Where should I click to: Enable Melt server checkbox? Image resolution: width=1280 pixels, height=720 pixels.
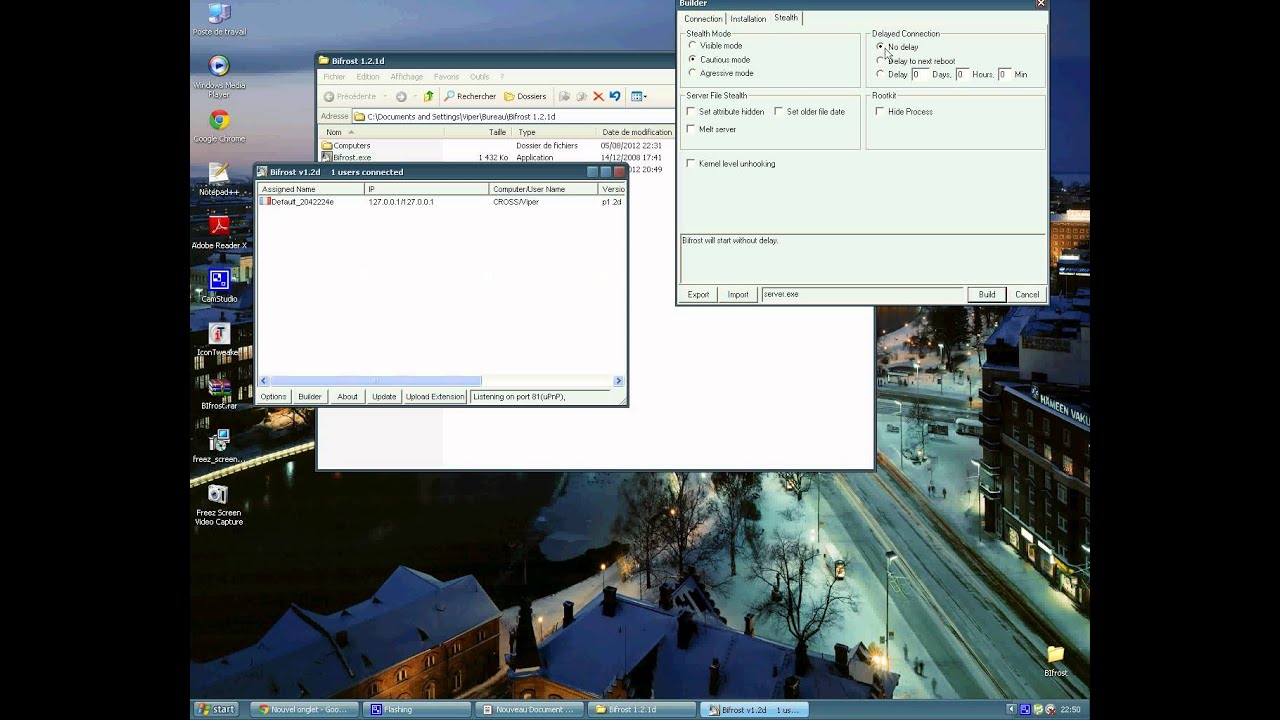point(691,129)
